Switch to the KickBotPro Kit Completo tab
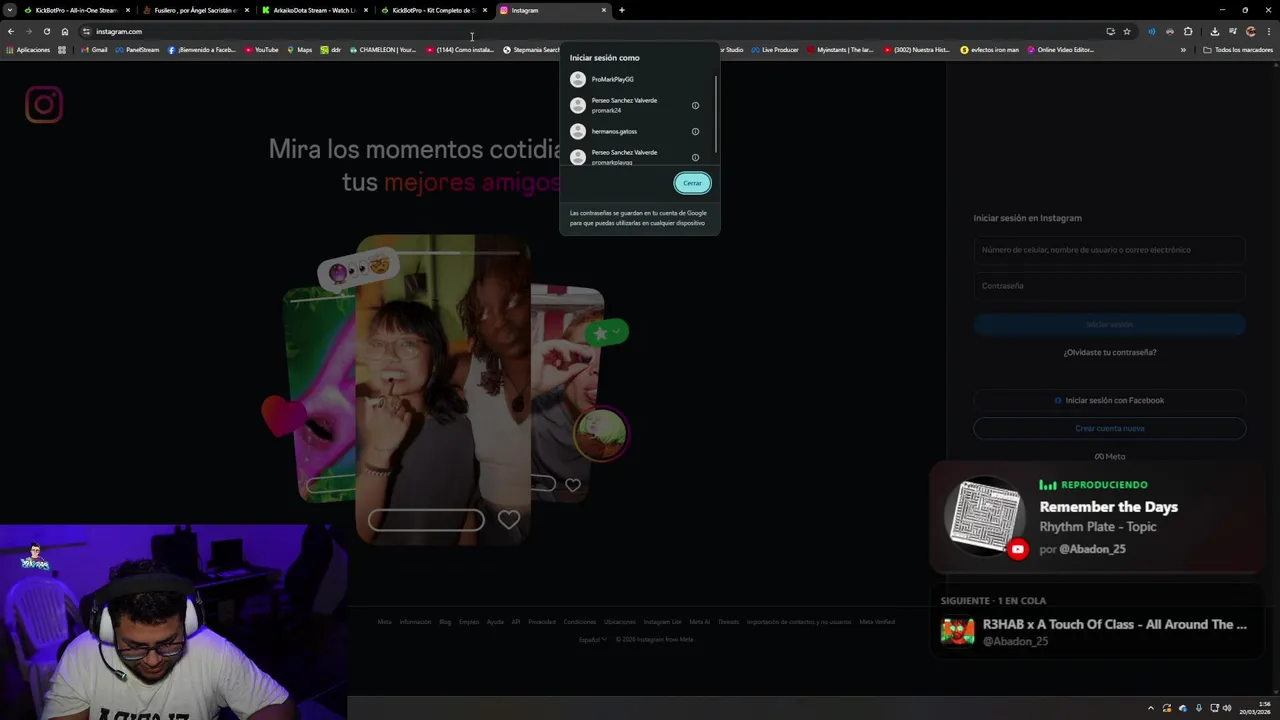The width and height of the screenshot is (1280, 720). pyautogui.click(x=433, y=10)
